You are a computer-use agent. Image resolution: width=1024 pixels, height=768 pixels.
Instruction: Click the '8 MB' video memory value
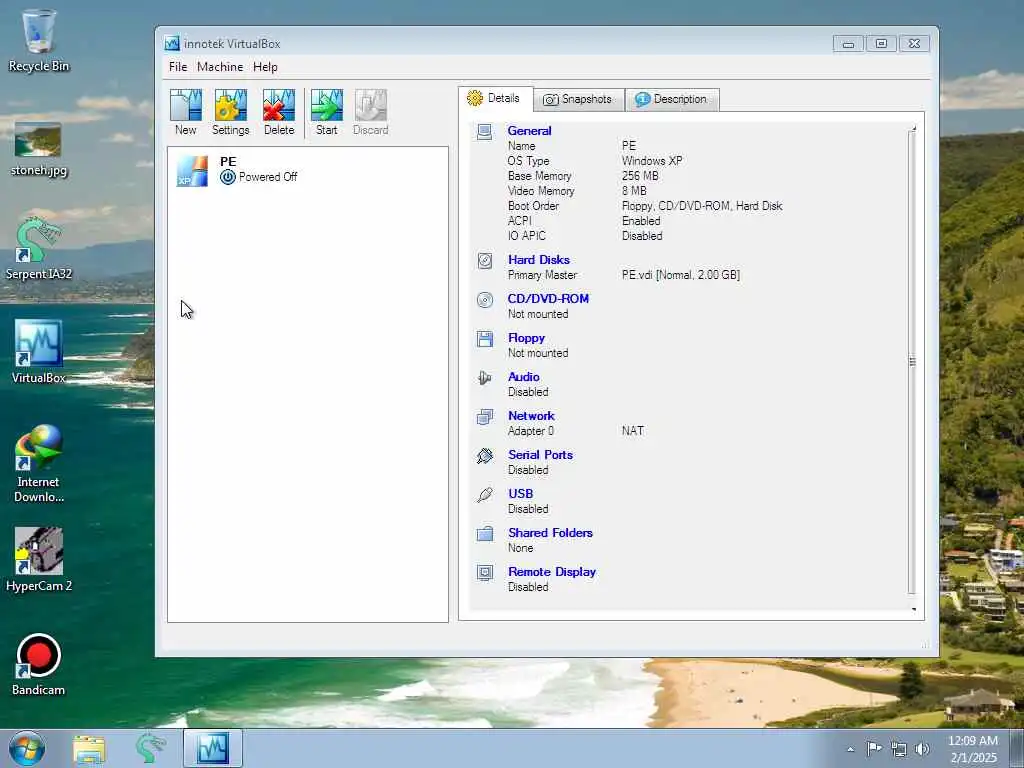click(634, 191)
